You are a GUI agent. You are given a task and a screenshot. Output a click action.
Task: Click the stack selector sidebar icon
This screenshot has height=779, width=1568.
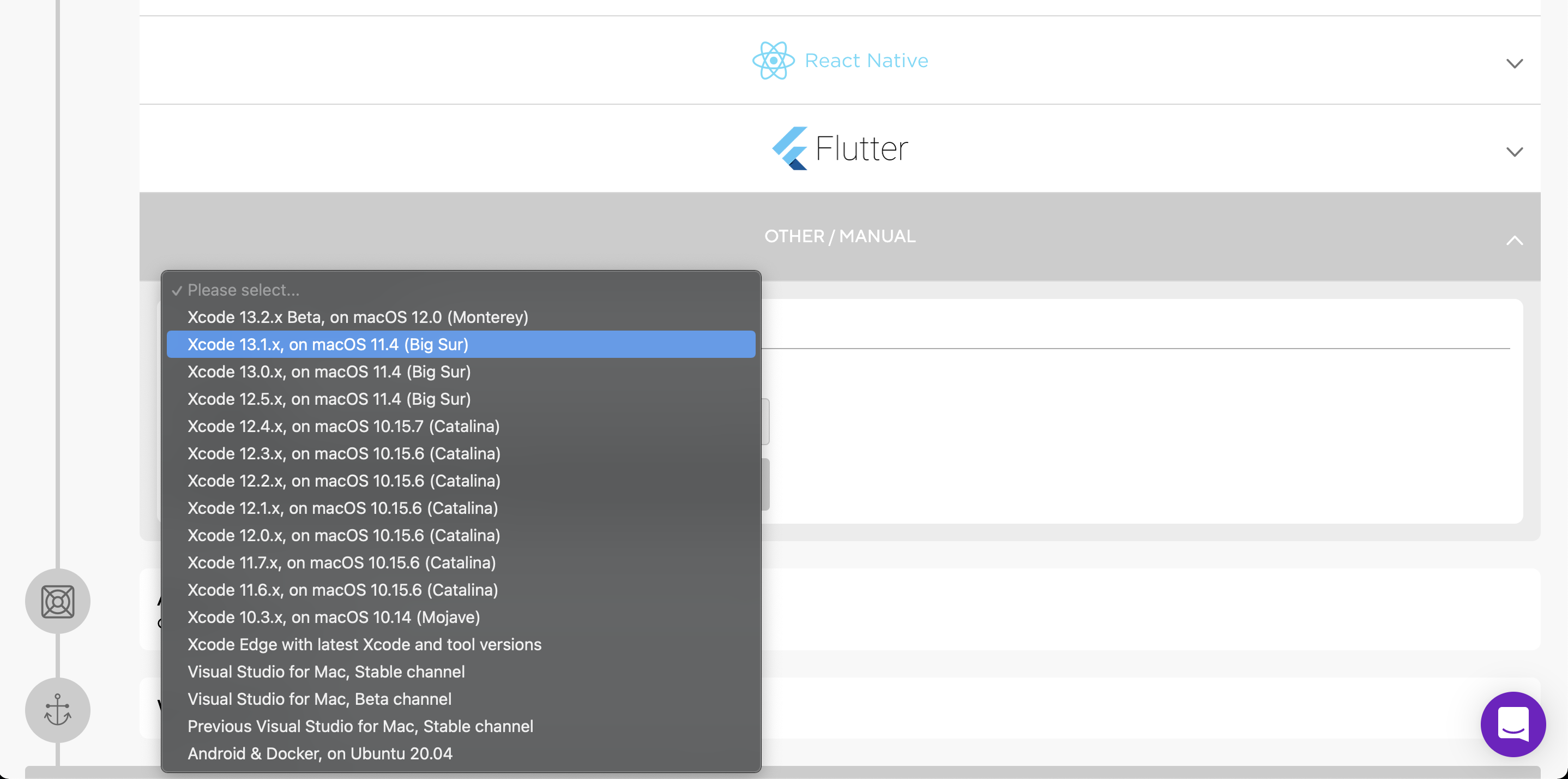58,601
